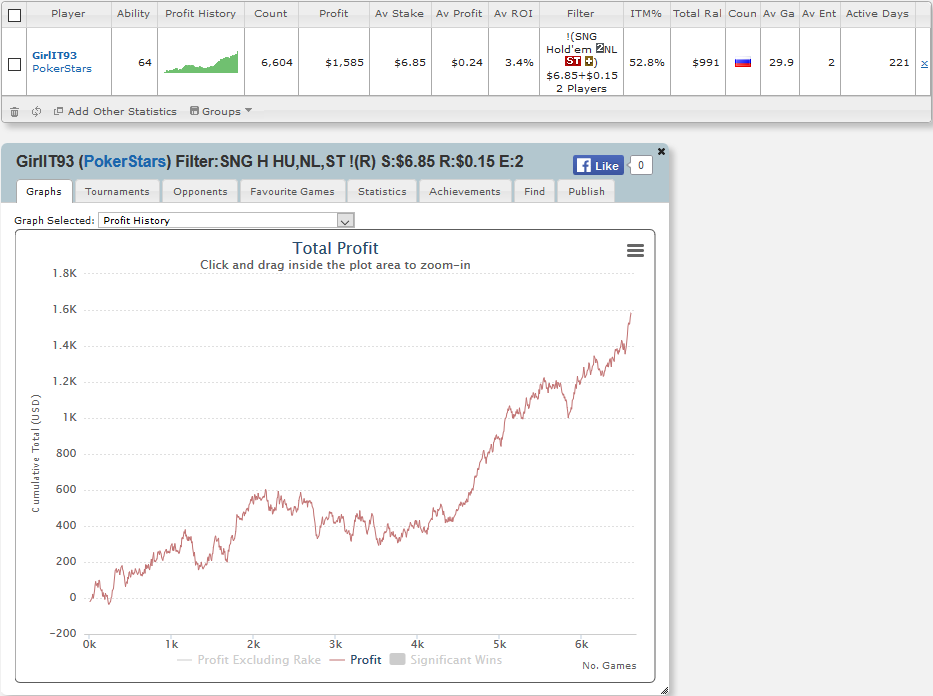Sort by Profit column header
This screenshot has width=933, height=696.
[x=333, y=14]
